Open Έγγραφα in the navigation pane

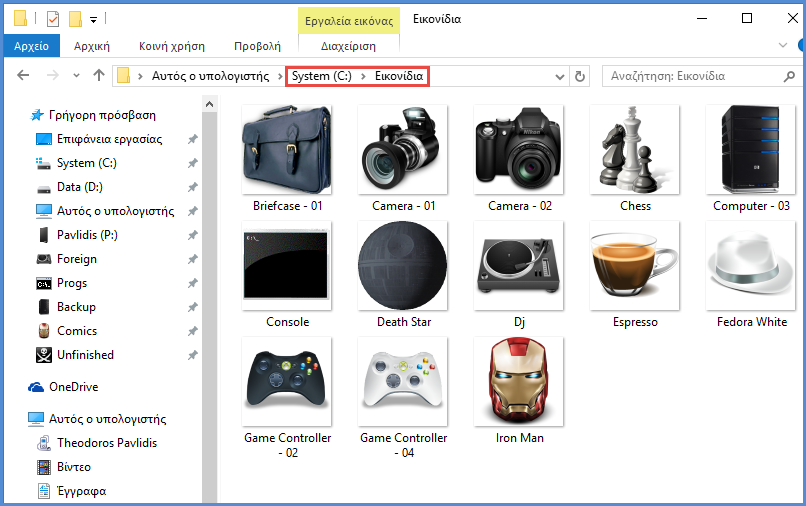point(82,491)
